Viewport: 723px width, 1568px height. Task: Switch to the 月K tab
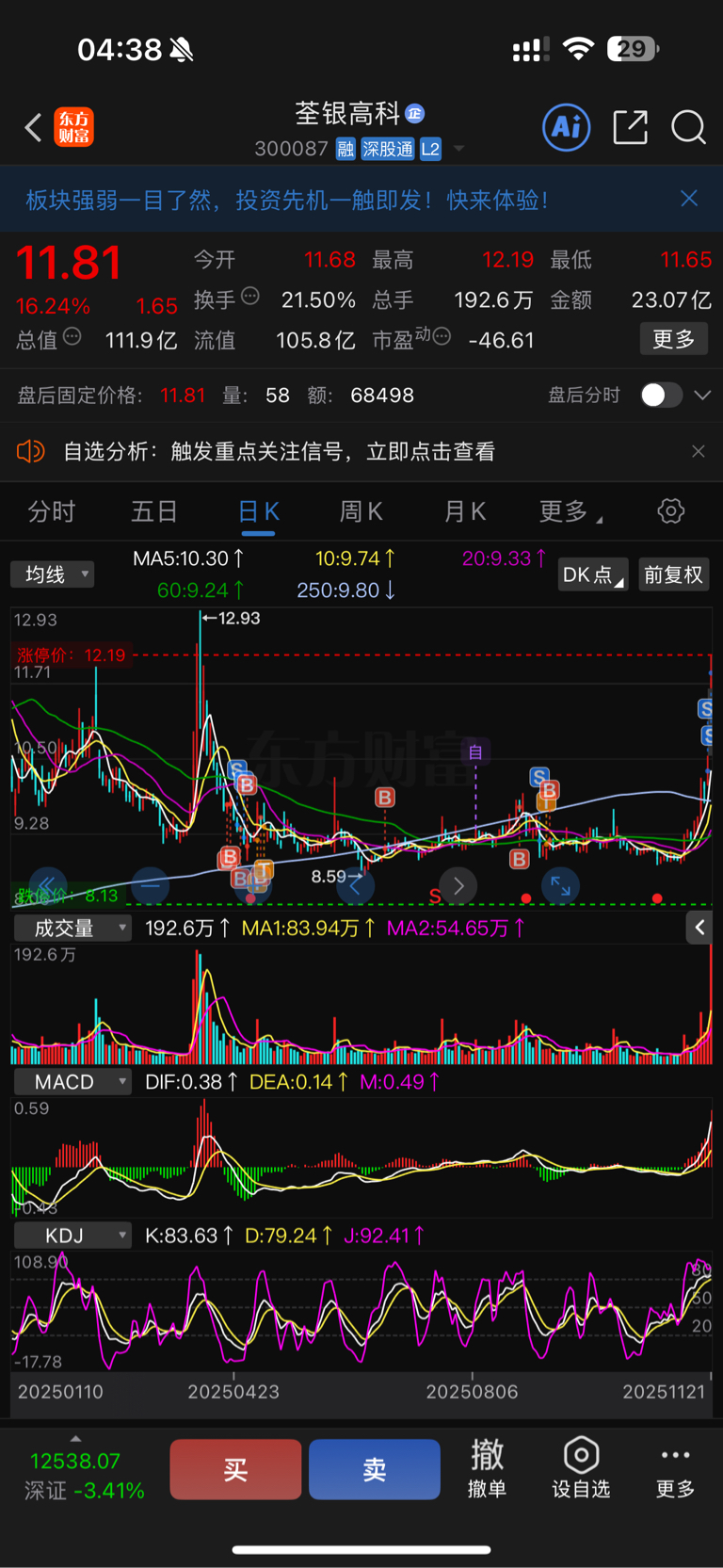465,511
